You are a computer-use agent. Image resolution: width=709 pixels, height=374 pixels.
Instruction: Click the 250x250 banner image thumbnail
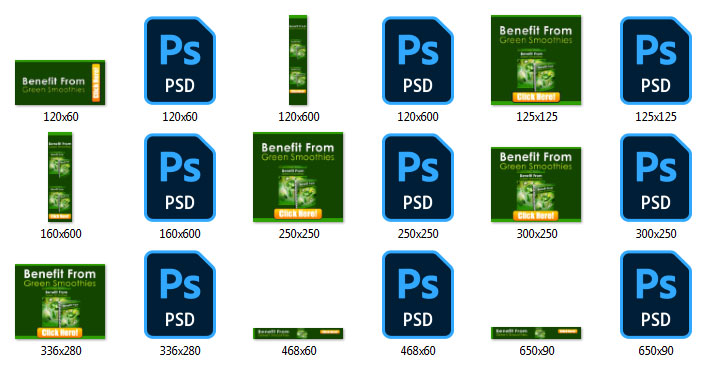point(298,177)
